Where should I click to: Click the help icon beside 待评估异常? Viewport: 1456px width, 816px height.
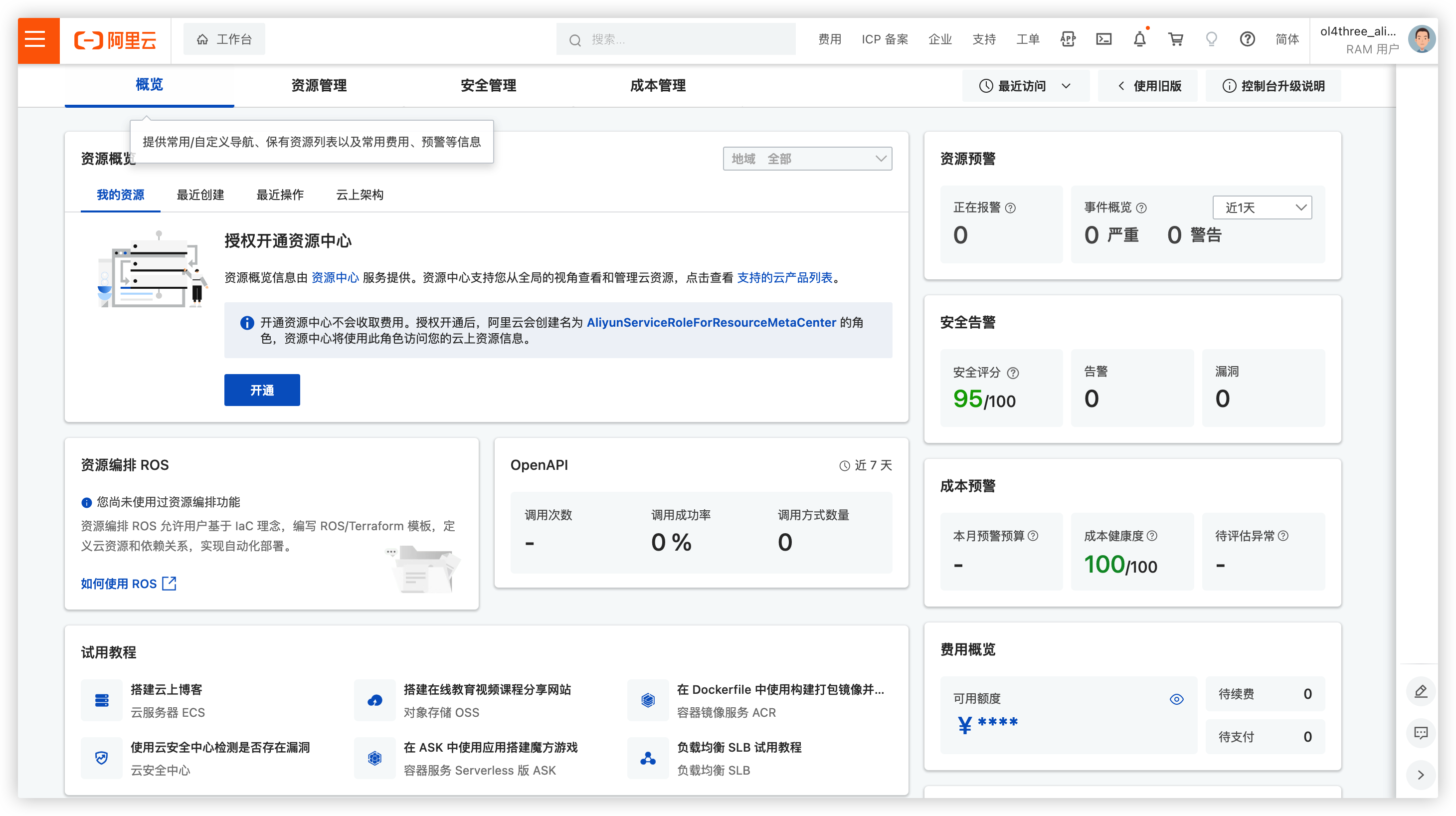(1282, 536)
